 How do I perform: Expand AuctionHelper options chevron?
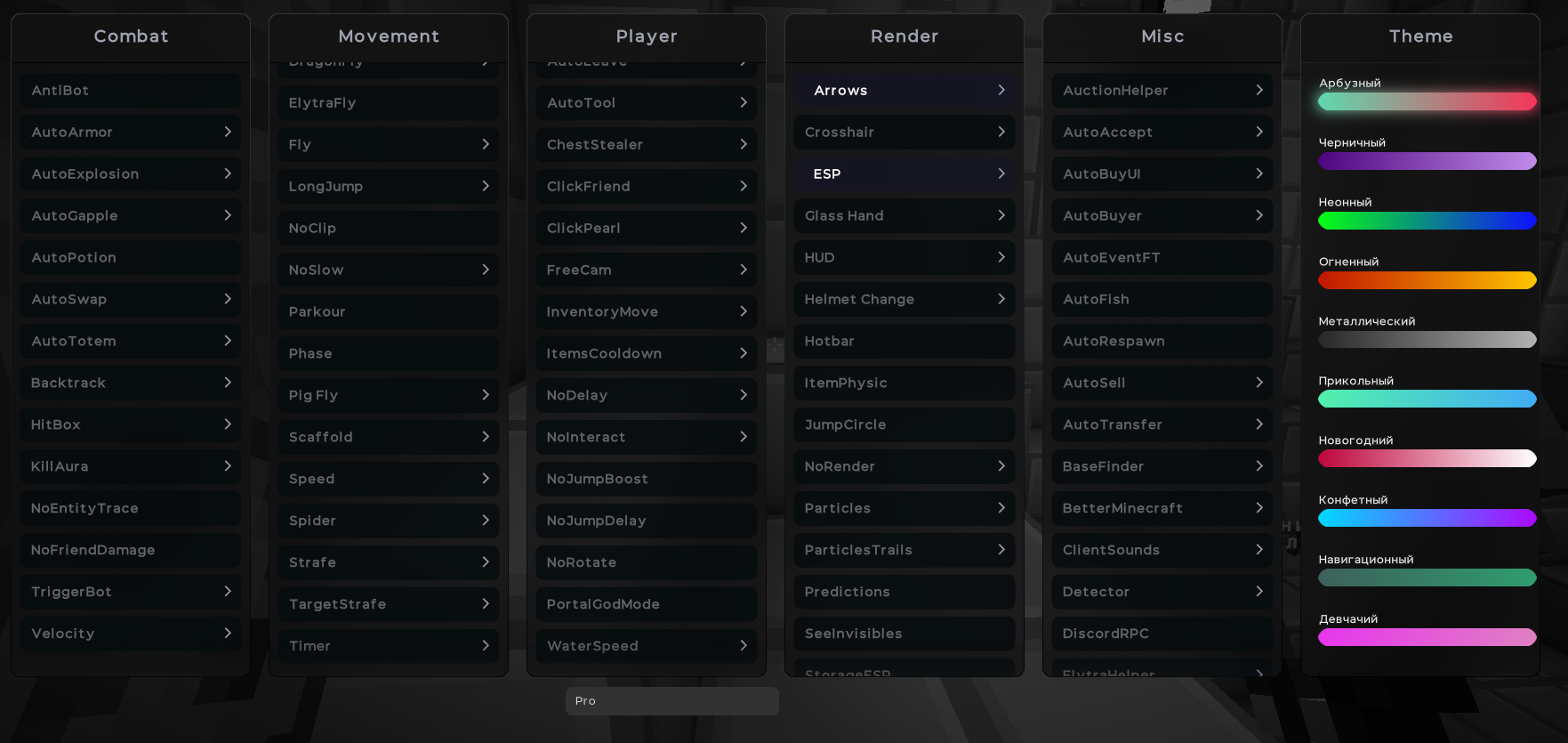coord(1259,89)
